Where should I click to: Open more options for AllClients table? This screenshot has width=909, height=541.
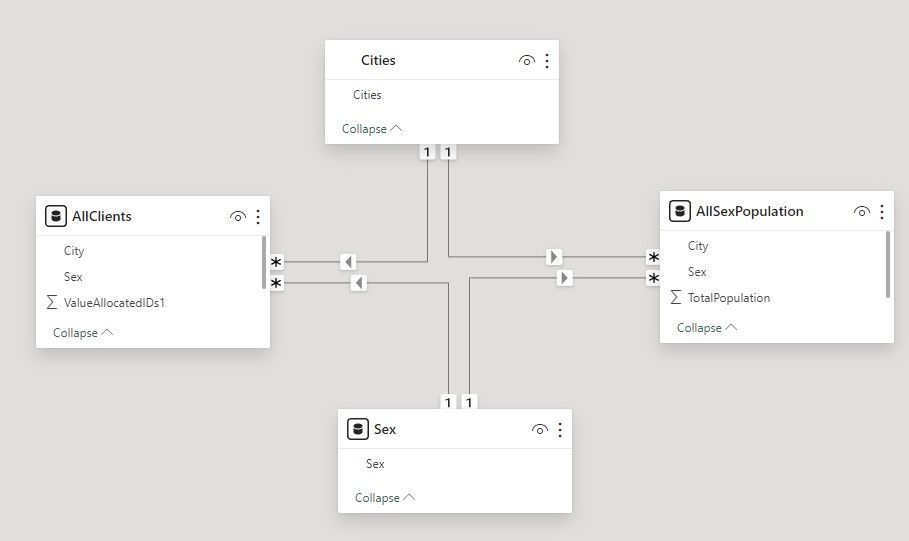[x=258, y=216]
